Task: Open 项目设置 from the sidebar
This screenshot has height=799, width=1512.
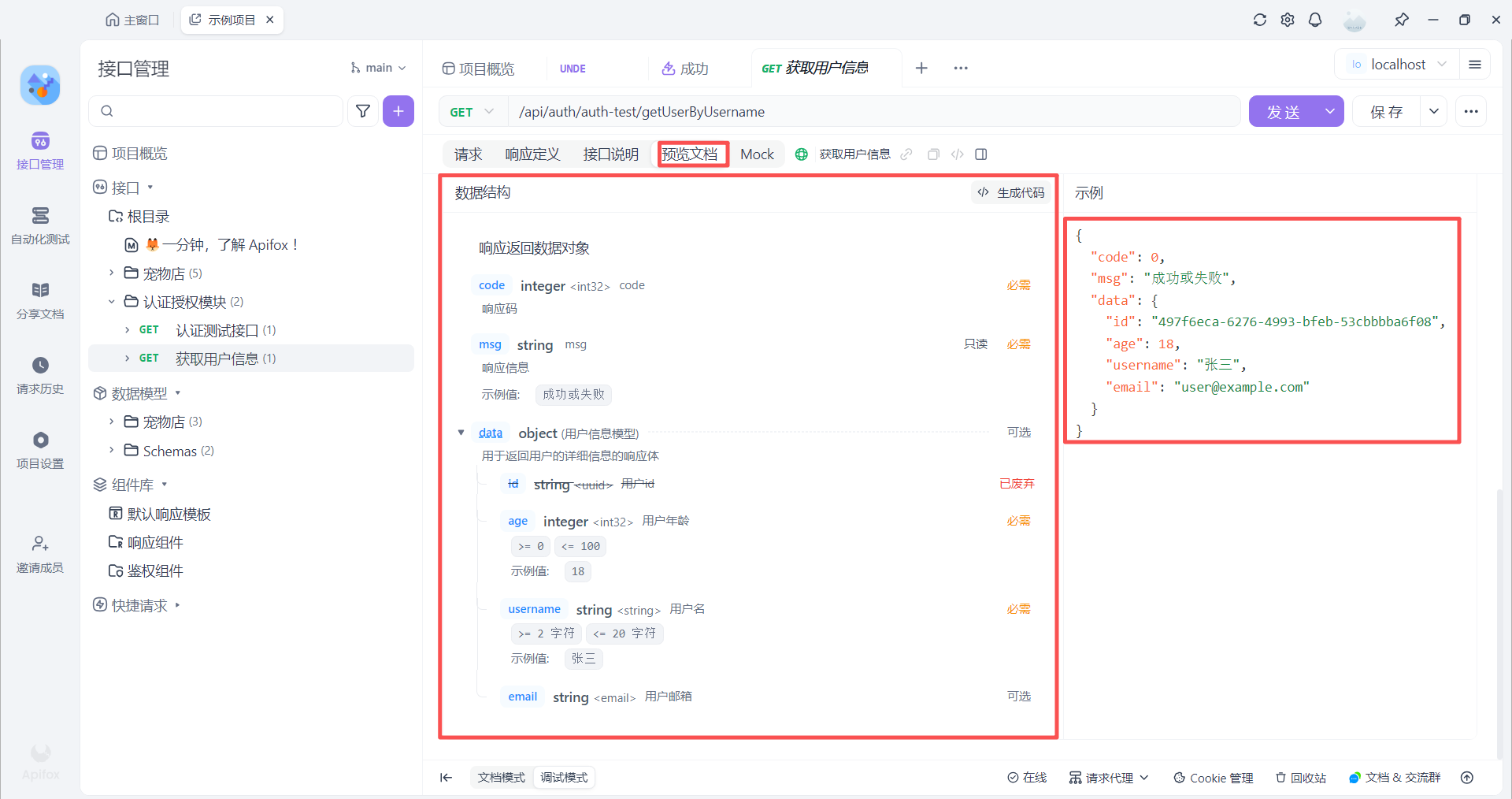Action: 40,451
